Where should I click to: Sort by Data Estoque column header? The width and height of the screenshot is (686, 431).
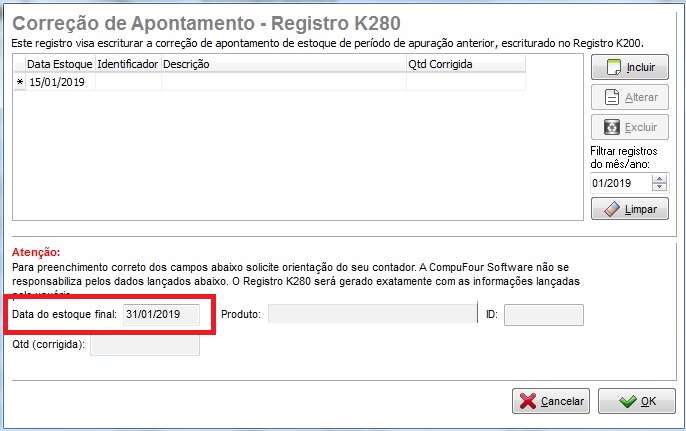tap(60, 64)
